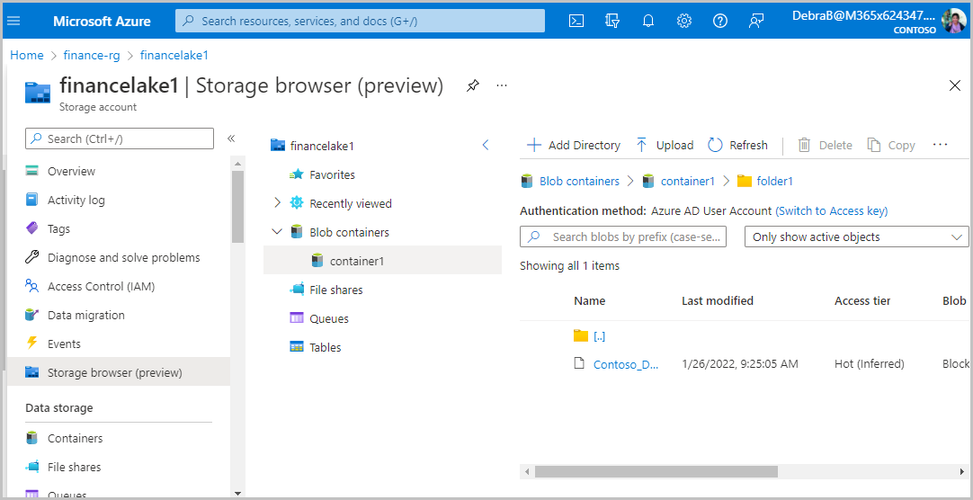The height and width of the screenshot is (500, 973).
Task: Click the Upload button
Action: (x=665, y=145)
